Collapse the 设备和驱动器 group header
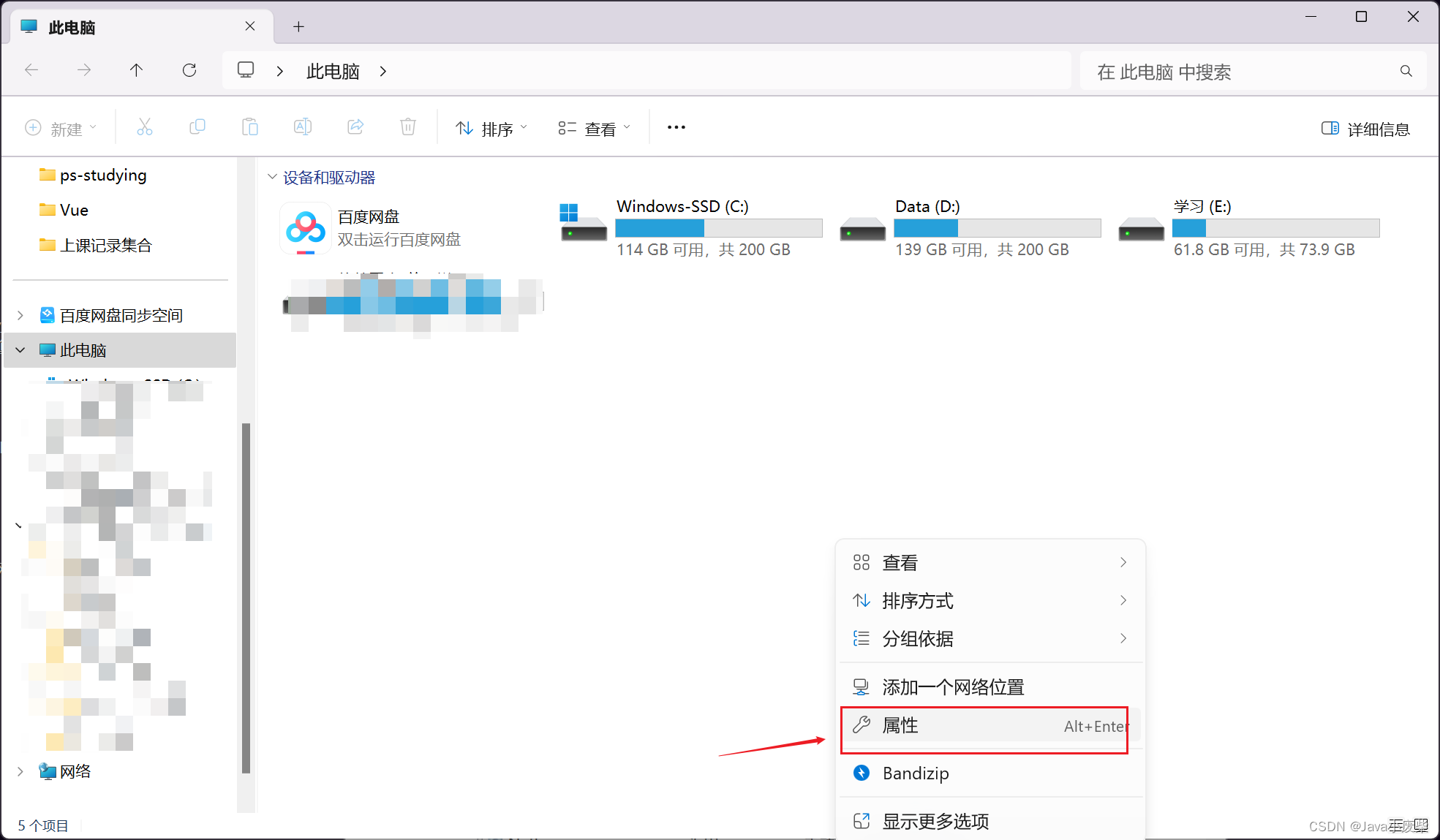Screen dimensions: 1440x840 272,177
